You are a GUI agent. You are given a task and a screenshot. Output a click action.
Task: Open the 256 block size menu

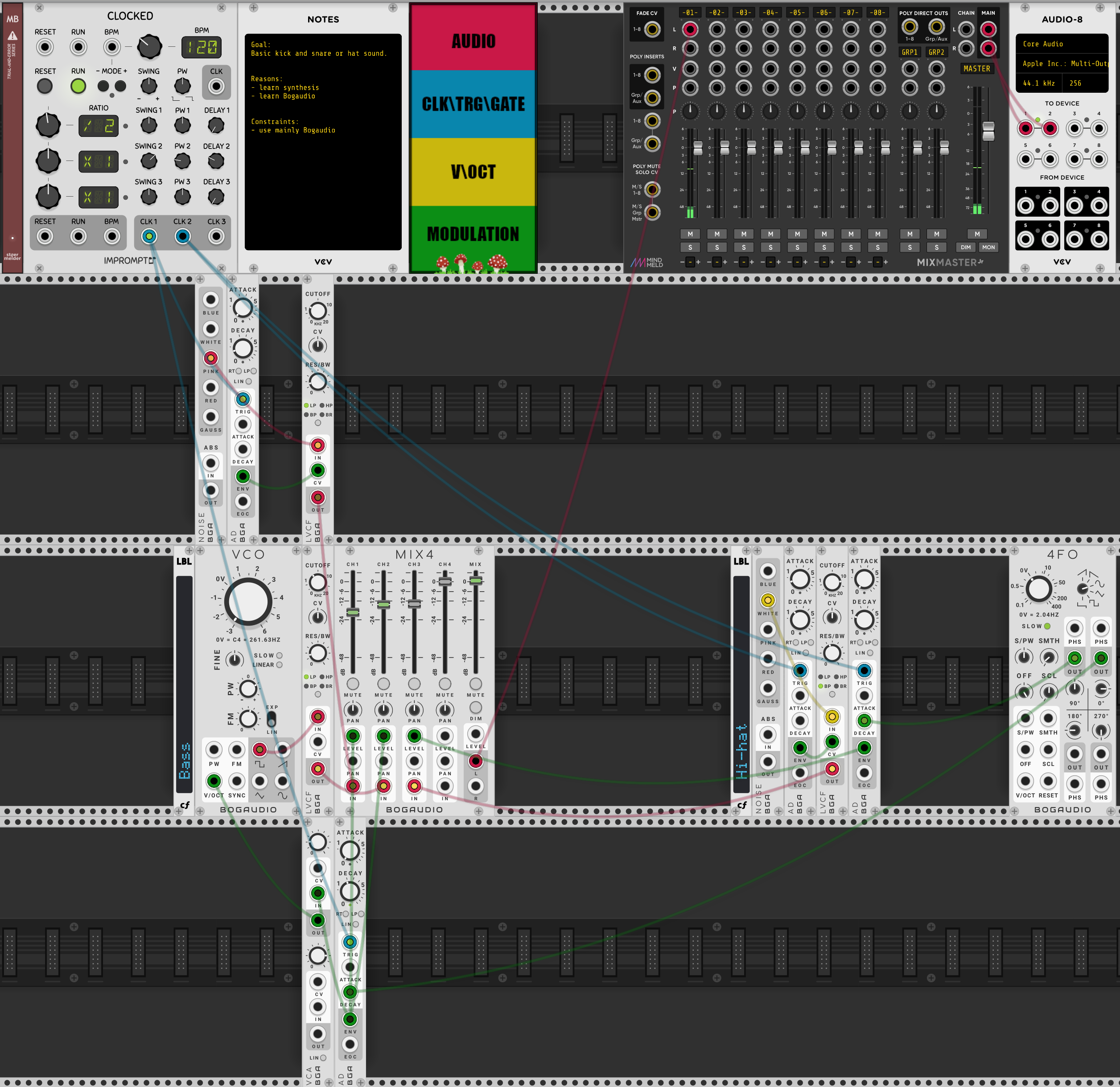point(1085,83)
